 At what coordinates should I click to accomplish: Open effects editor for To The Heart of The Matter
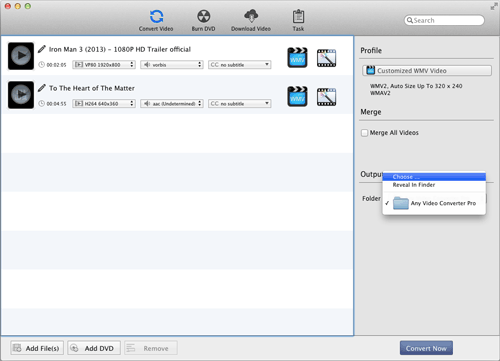(326, 97)
